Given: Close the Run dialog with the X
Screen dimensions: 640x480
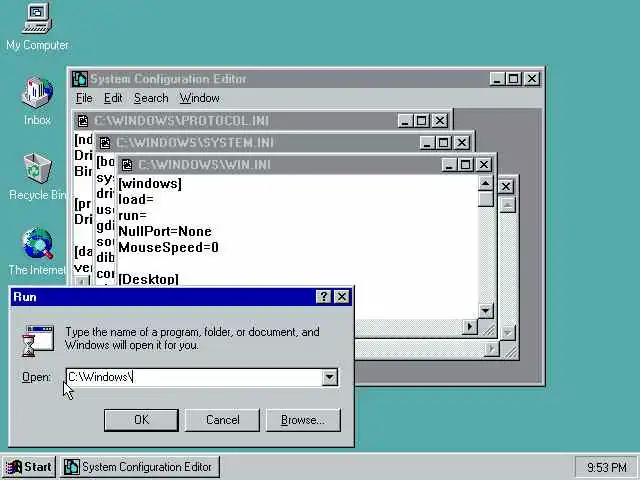Looking at the screenshot, I should click(342, 297).
